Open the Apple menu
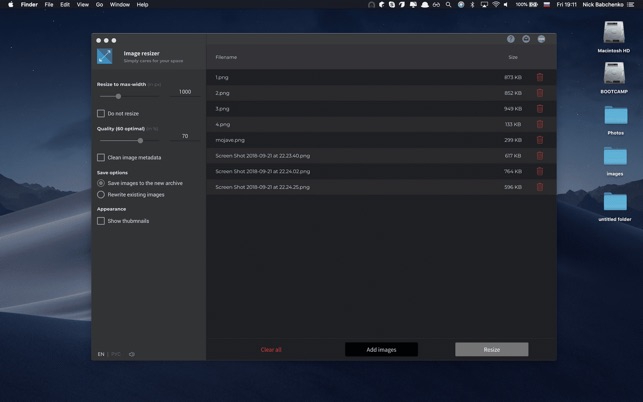The image size is (643, 402). (x=11, y=5)
